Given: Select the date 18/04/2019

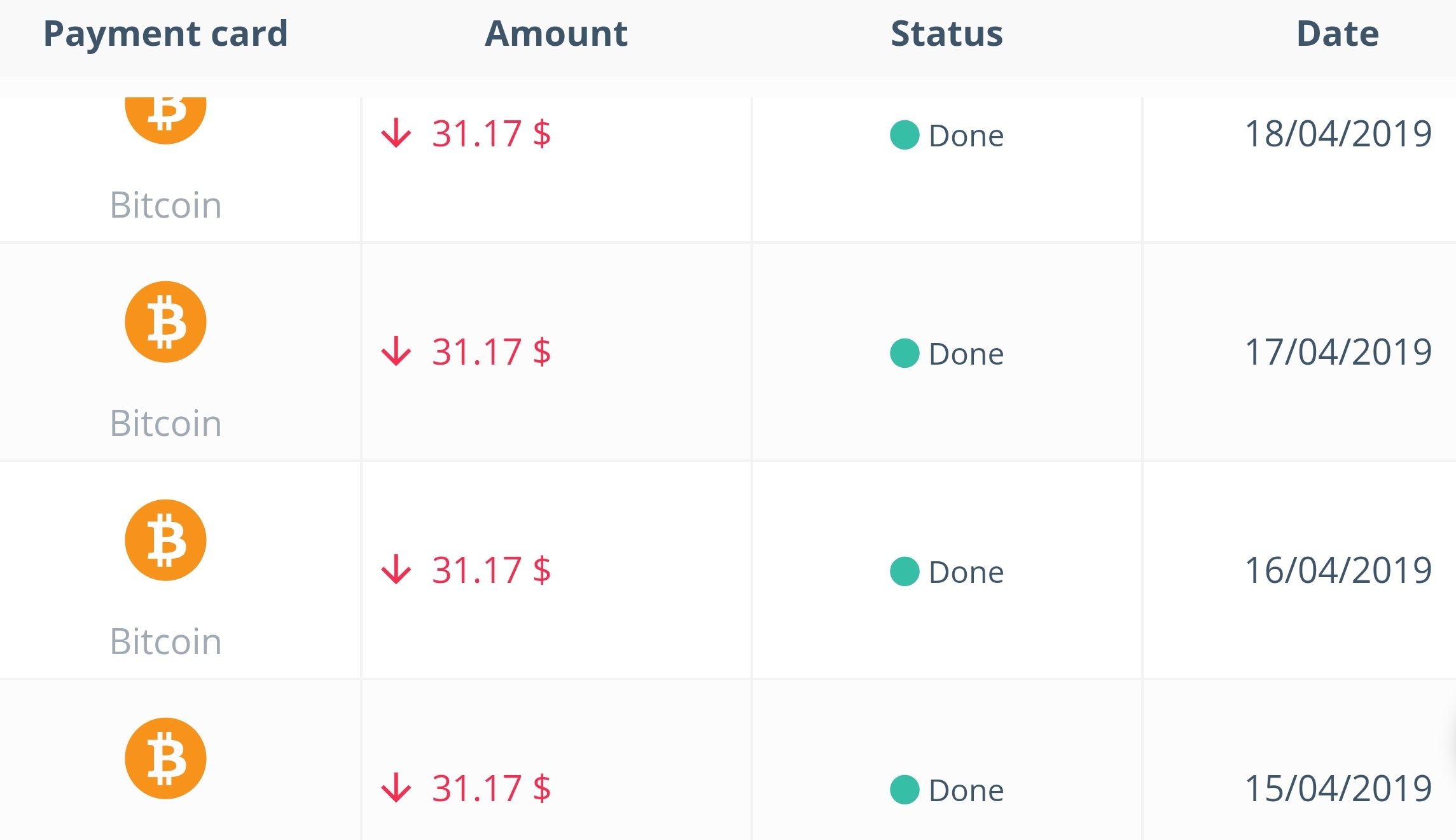Looking at the screenshot, I should click(x=1338, y=134).
